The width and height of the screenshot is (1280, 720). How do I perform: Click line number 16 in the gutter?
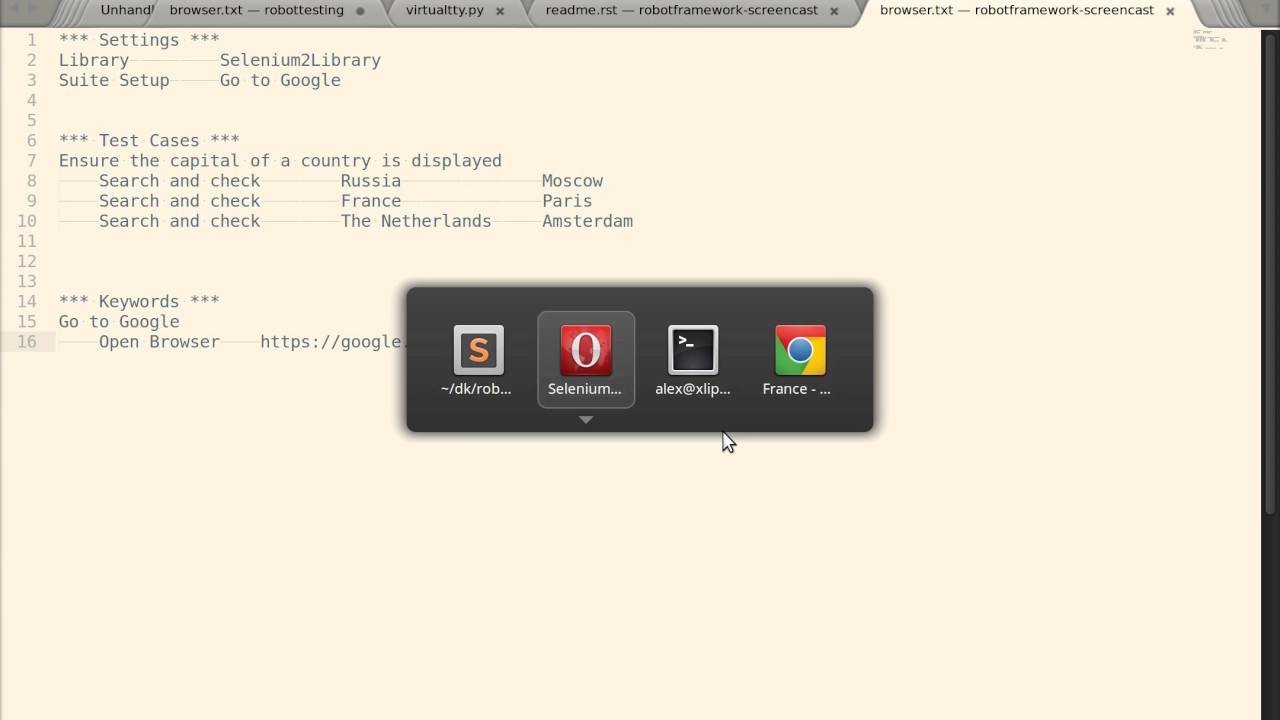click(27, 341)
